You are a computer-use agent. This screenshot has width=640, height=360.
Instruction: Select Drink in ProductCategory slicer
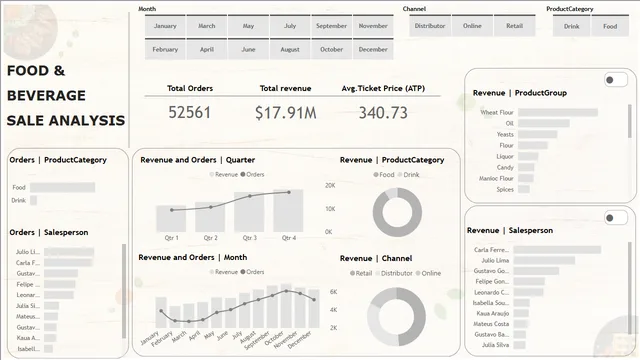pos(571,27)
